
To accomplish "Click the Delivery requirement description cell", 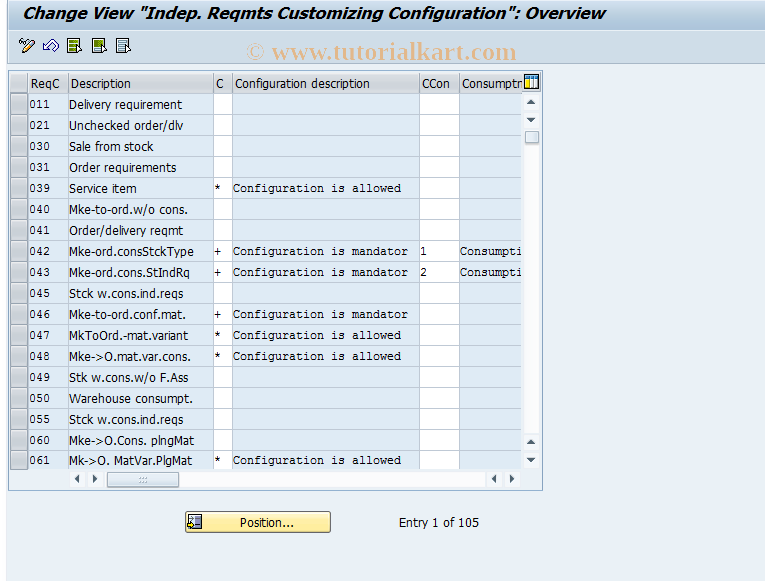I will tap(141, 104).
